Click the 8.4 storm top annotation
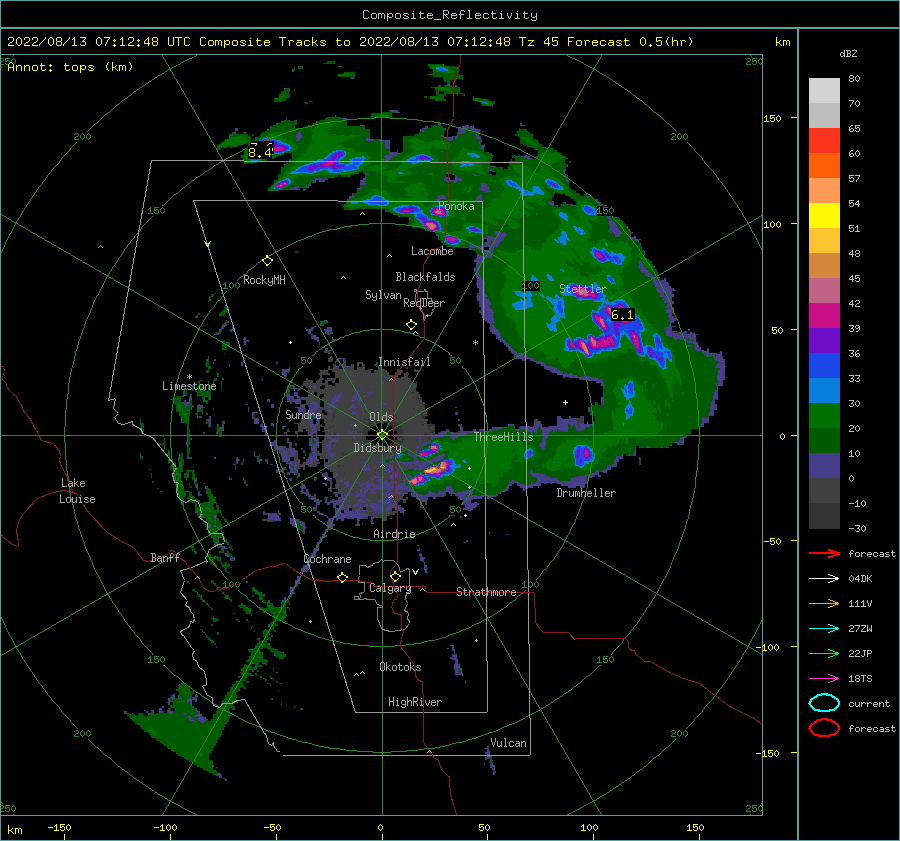900x841 pixels. [260, 152]
